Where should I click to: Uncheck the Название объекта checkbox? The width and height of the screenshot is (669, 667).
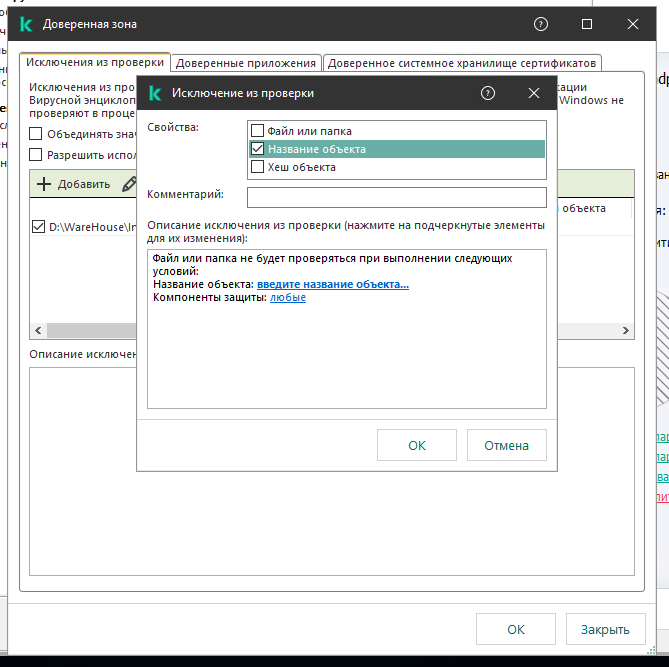257,149
